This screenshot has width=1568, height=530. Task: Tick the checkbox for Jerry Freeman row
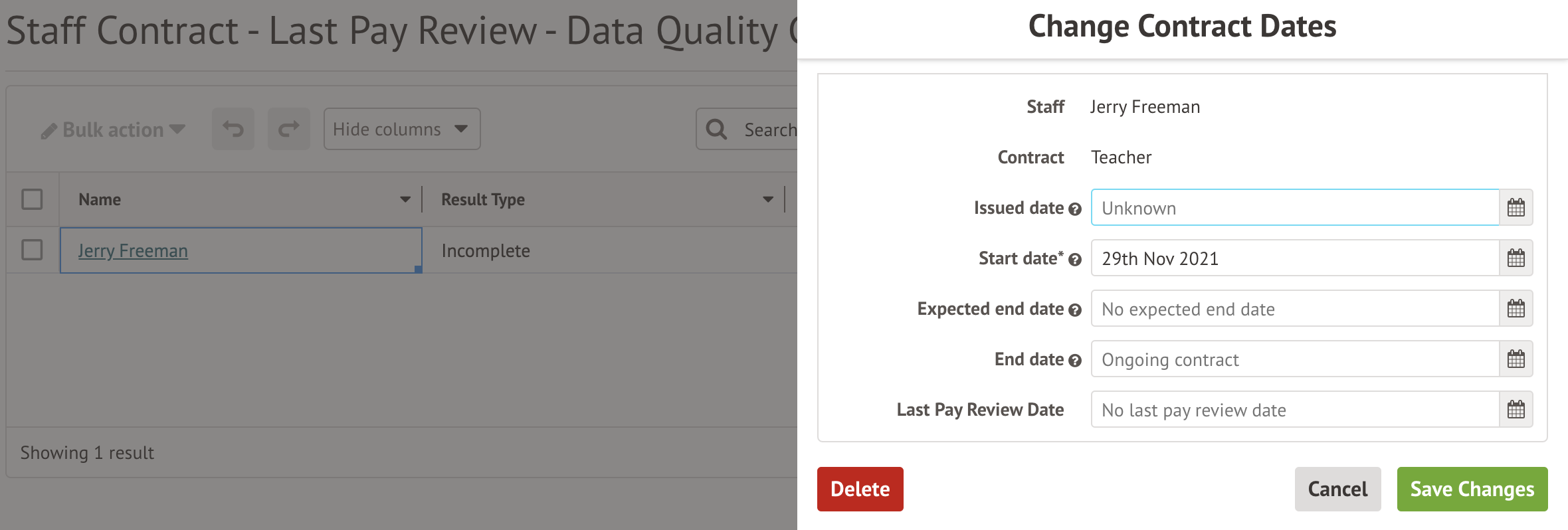32,250
